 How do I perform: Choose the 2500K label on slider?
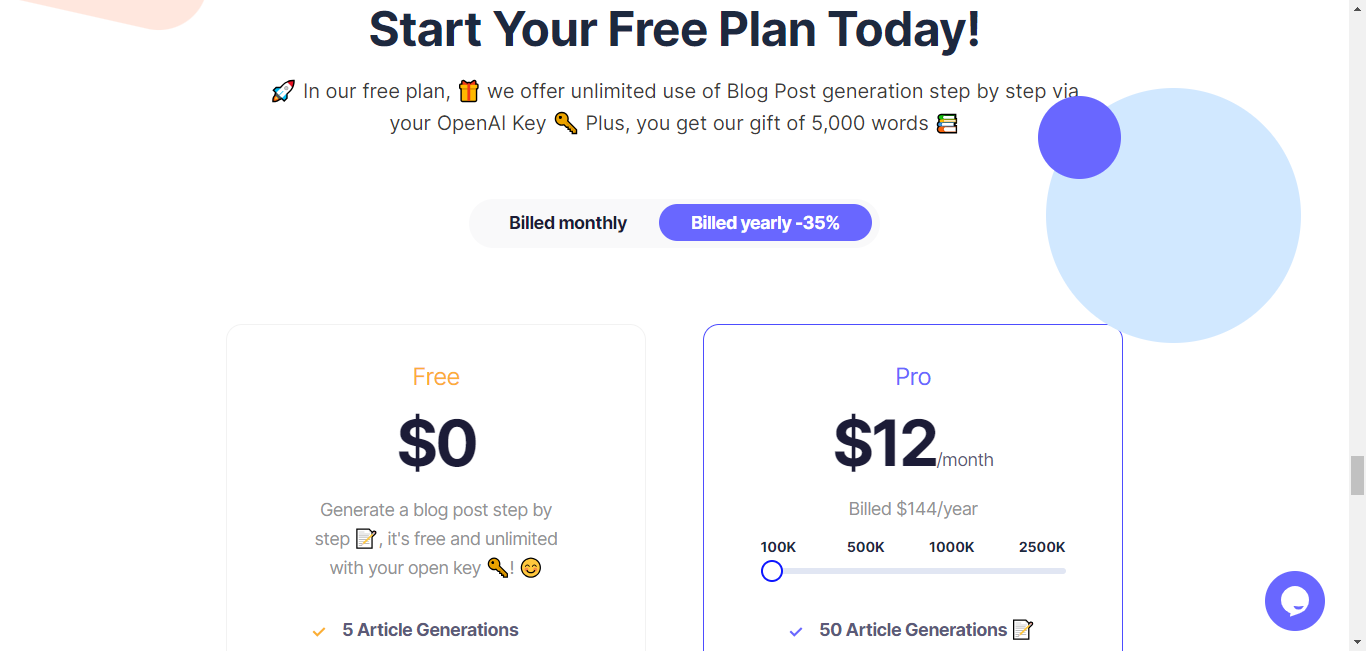coord(1042,547)
